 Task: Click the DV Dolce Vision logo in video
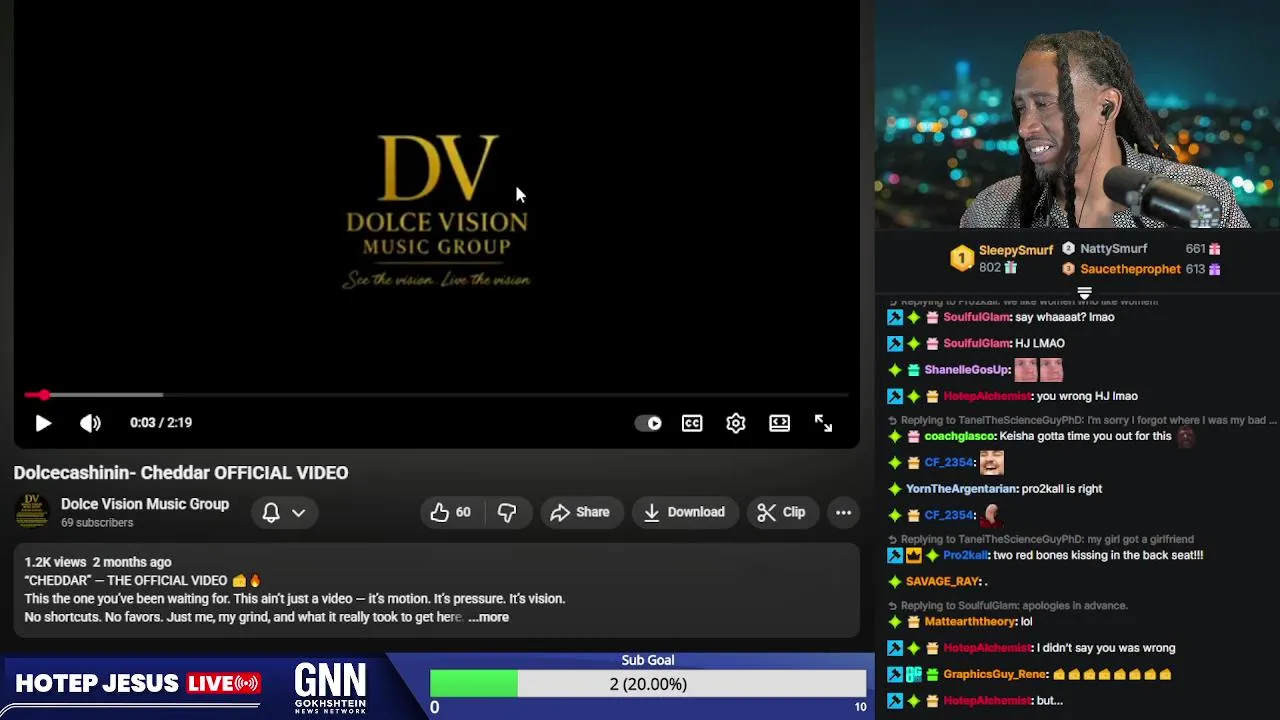(437, 212)
